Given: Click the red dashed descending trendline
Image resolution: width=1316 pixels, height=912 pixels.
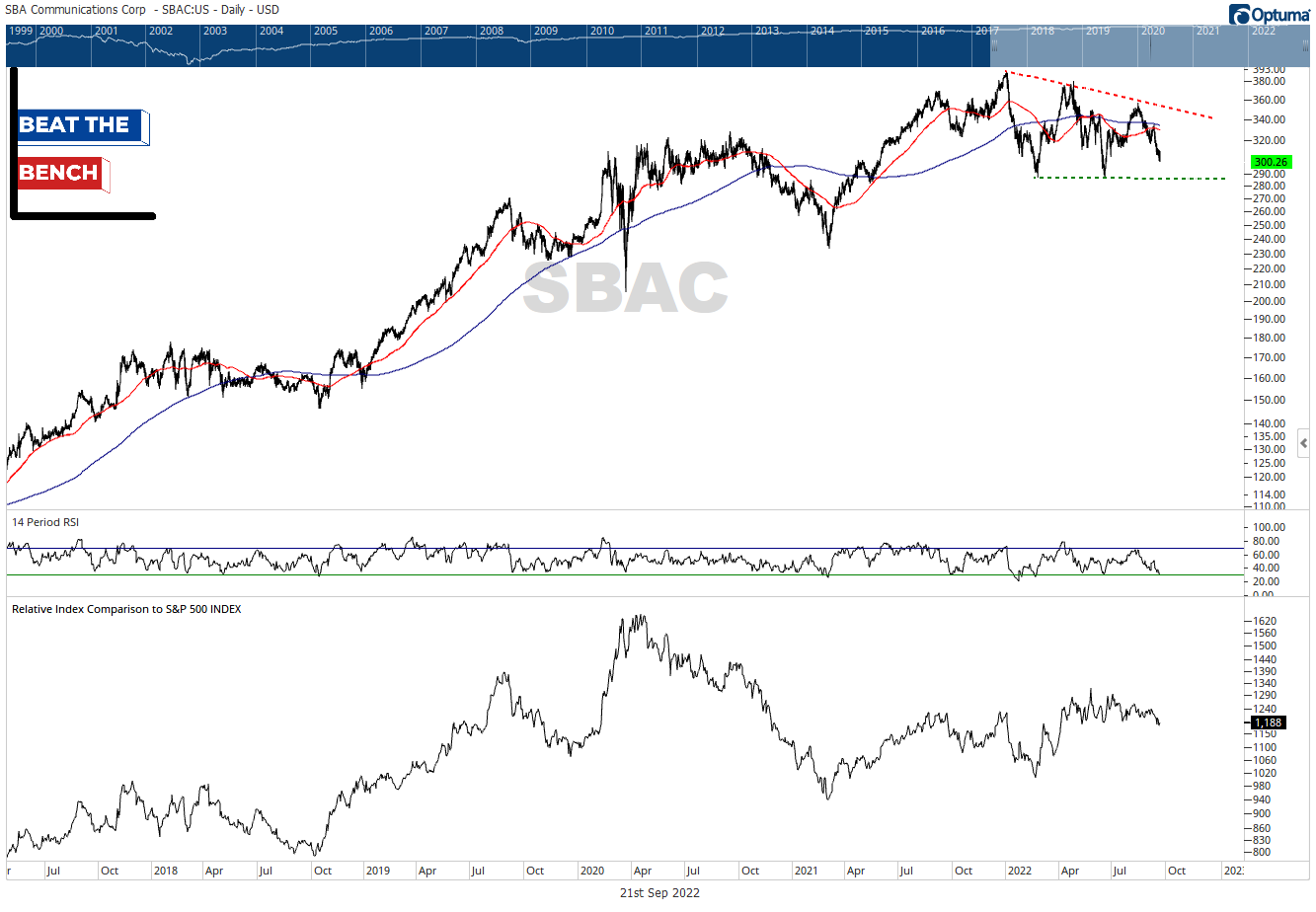Looking at the screenshot, I should pos(1110,95).
